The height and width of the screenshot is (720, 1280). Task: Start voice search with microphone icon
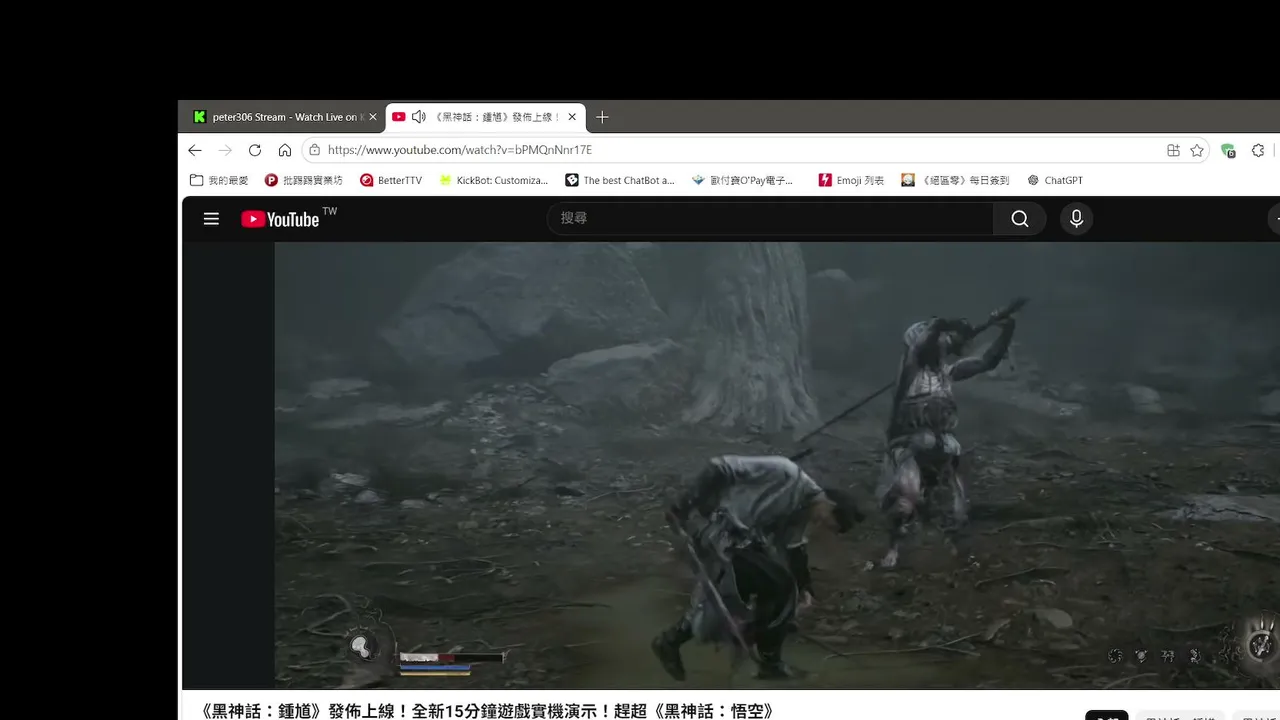click(x=1076, y=218)
